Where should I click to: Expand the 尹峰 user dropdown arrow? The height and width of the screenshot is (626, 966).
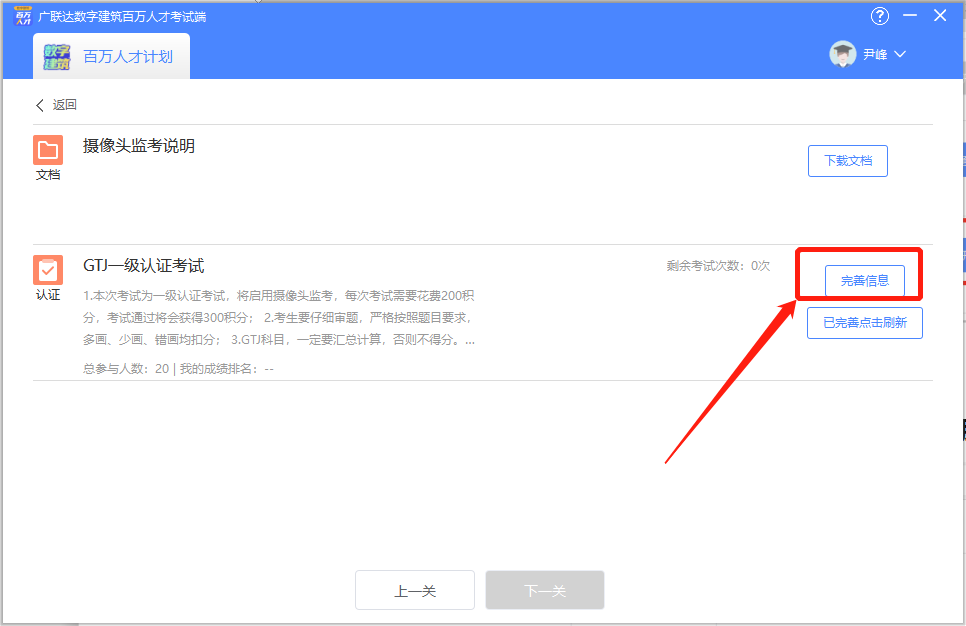click(x=900, y=54)
